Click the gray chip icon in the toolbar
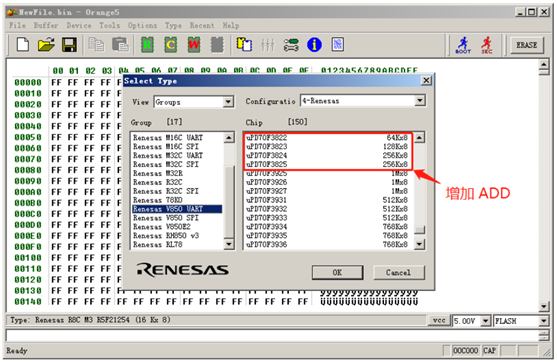 217,45
